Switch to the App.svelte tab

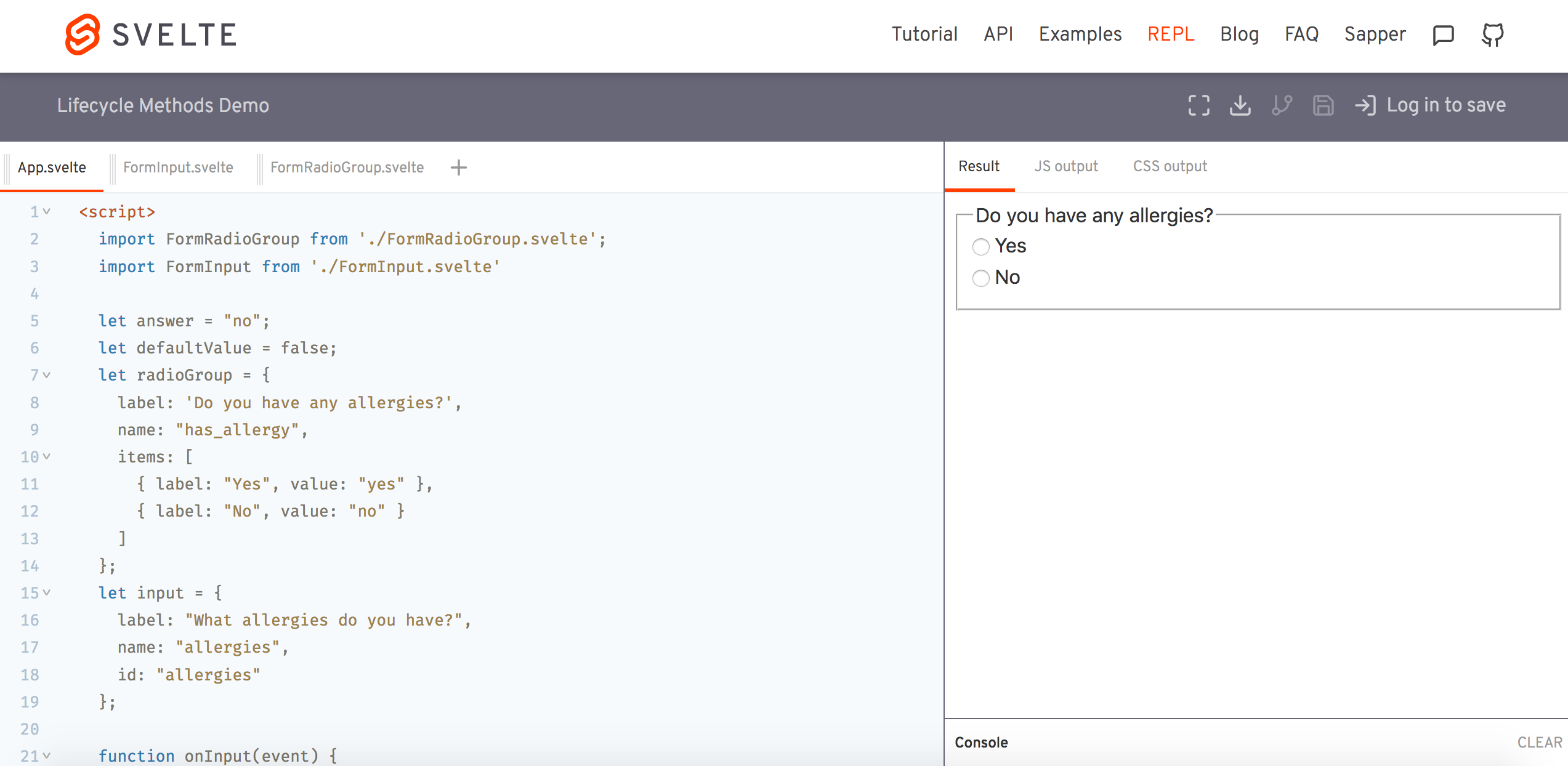[52, 167]
